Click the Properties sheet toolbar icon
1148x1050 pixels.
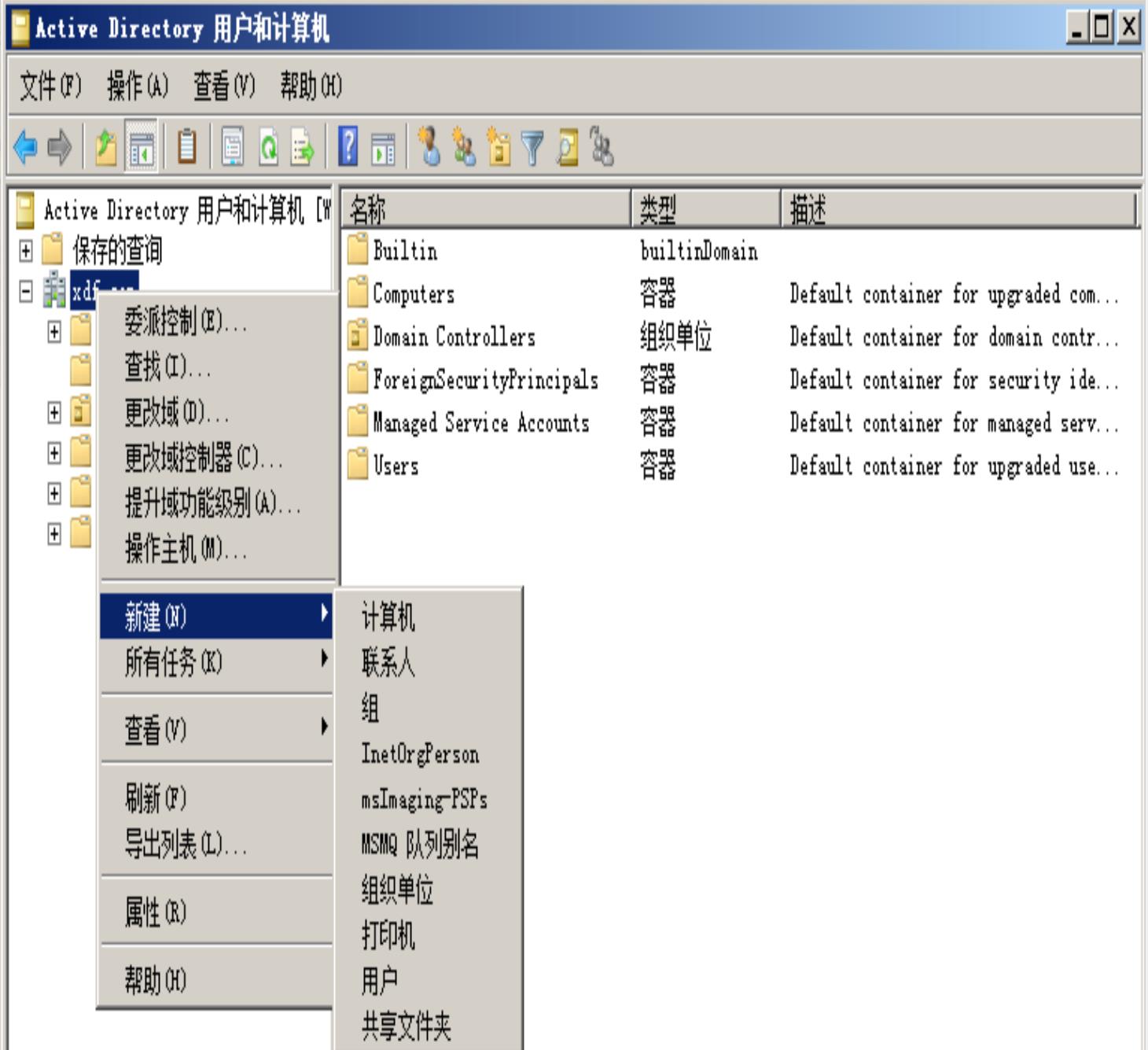(232, 147)
